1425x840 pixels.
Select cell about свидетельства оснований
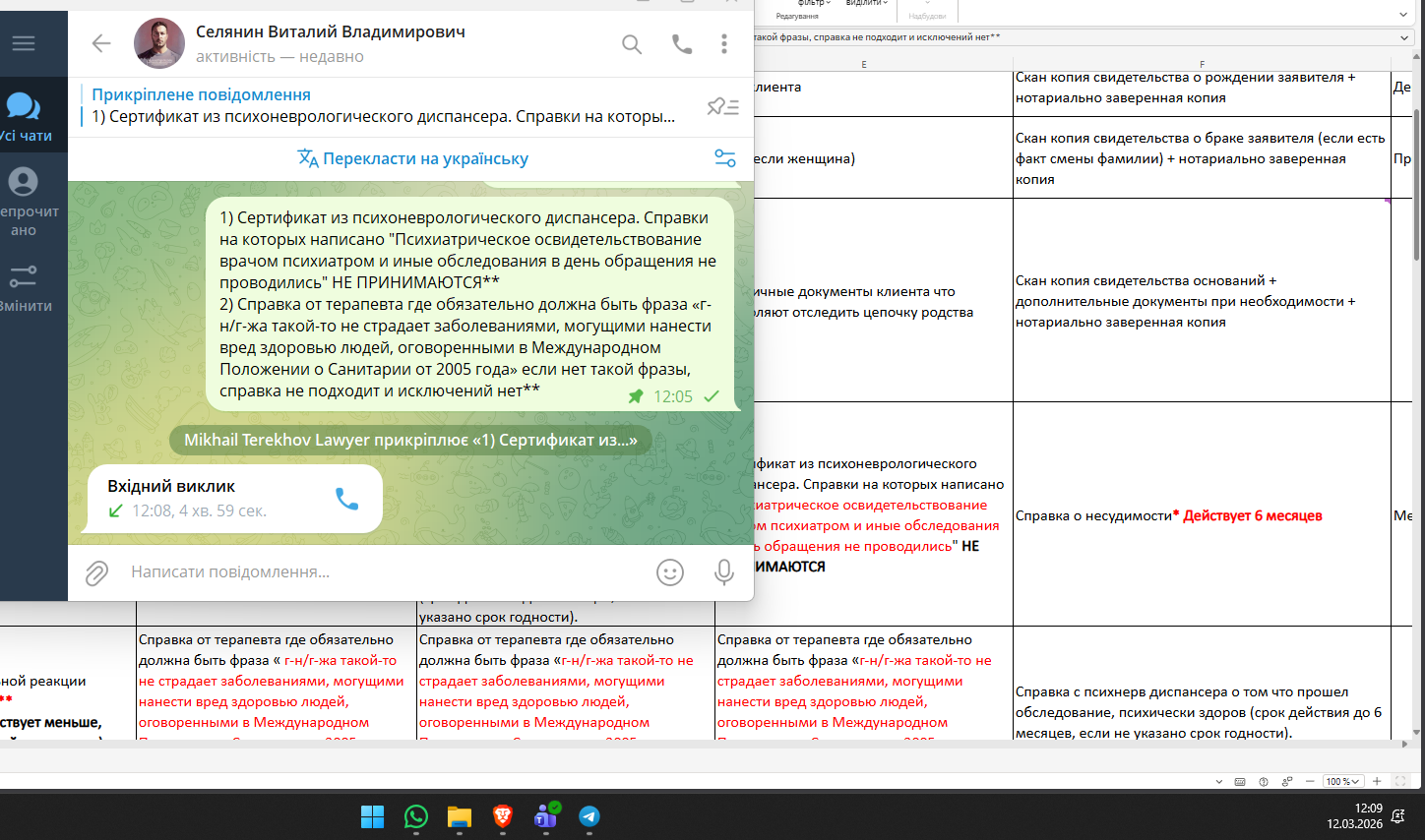point(1202,300)
